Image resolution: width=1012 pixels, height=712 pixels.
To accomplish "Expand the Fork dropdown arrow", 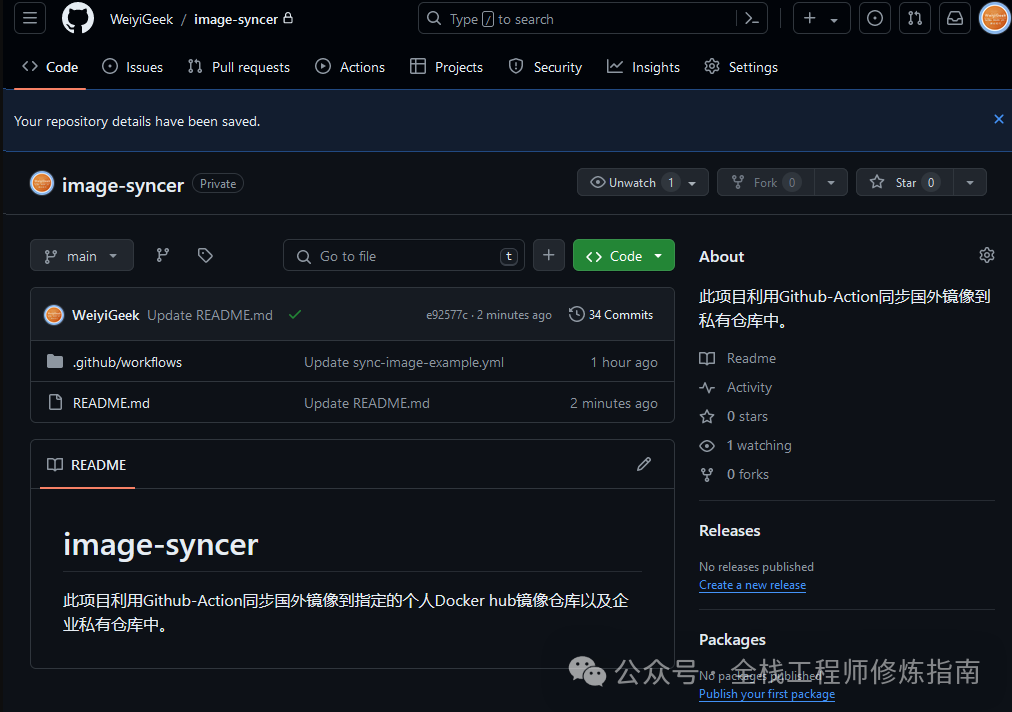I will (x=831, y=183).
